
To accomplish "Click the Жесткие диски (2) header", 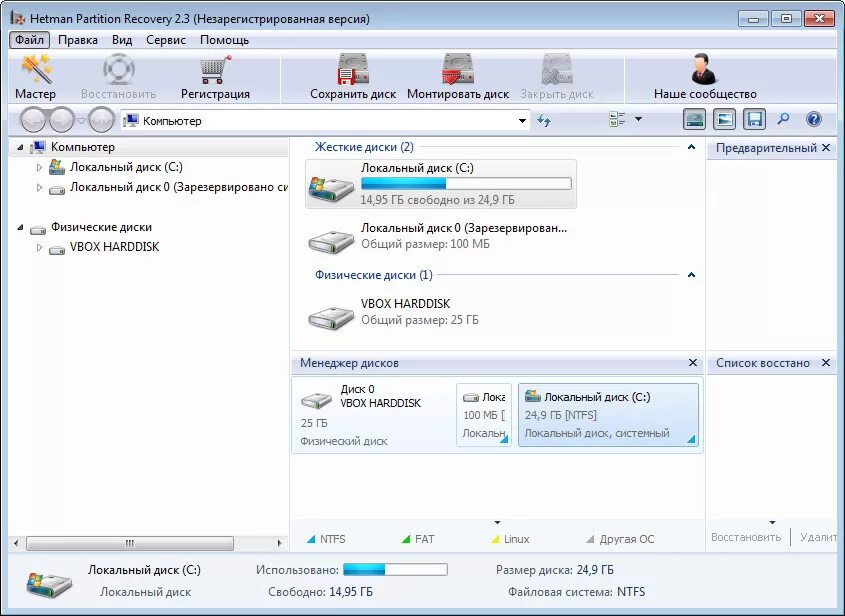I will [364, 147].
